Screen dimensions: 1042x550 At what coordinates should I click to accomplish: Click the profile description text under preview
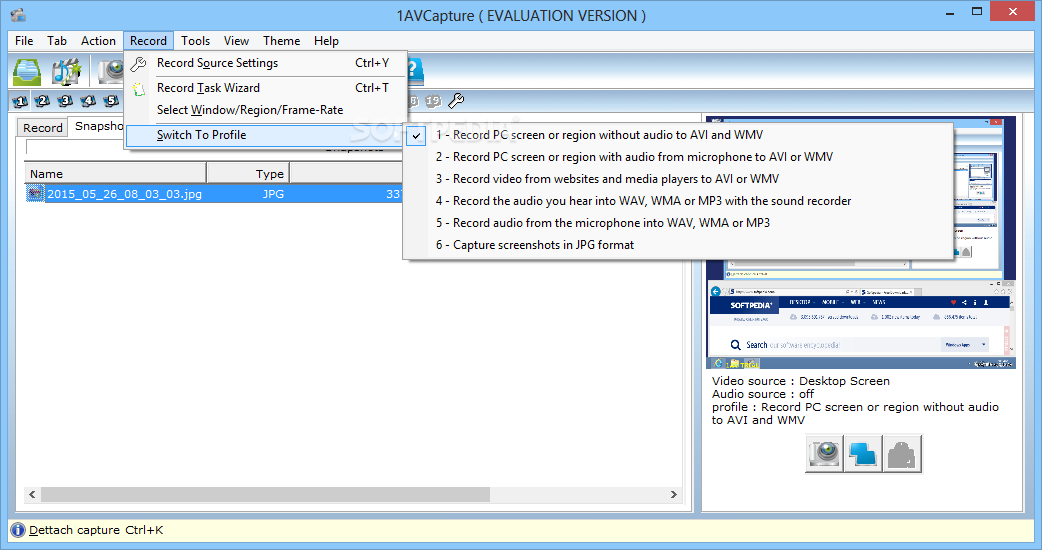855,414
